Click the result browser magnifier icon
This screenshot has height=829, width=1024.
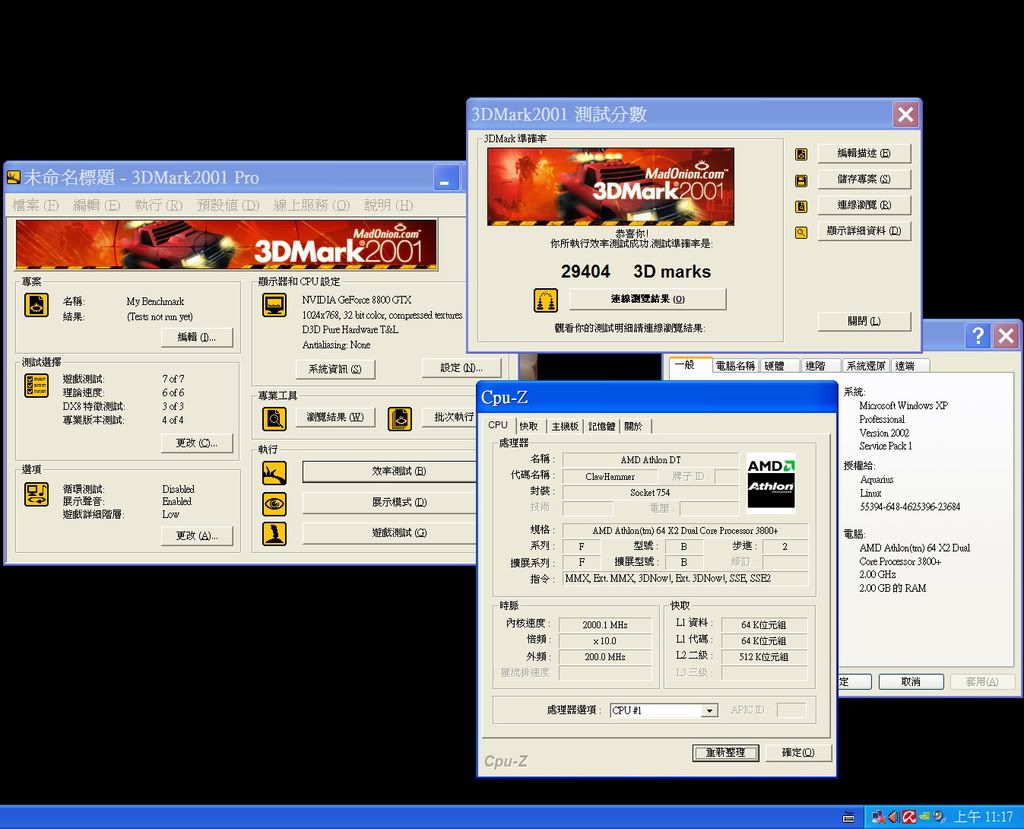(274, 419)
